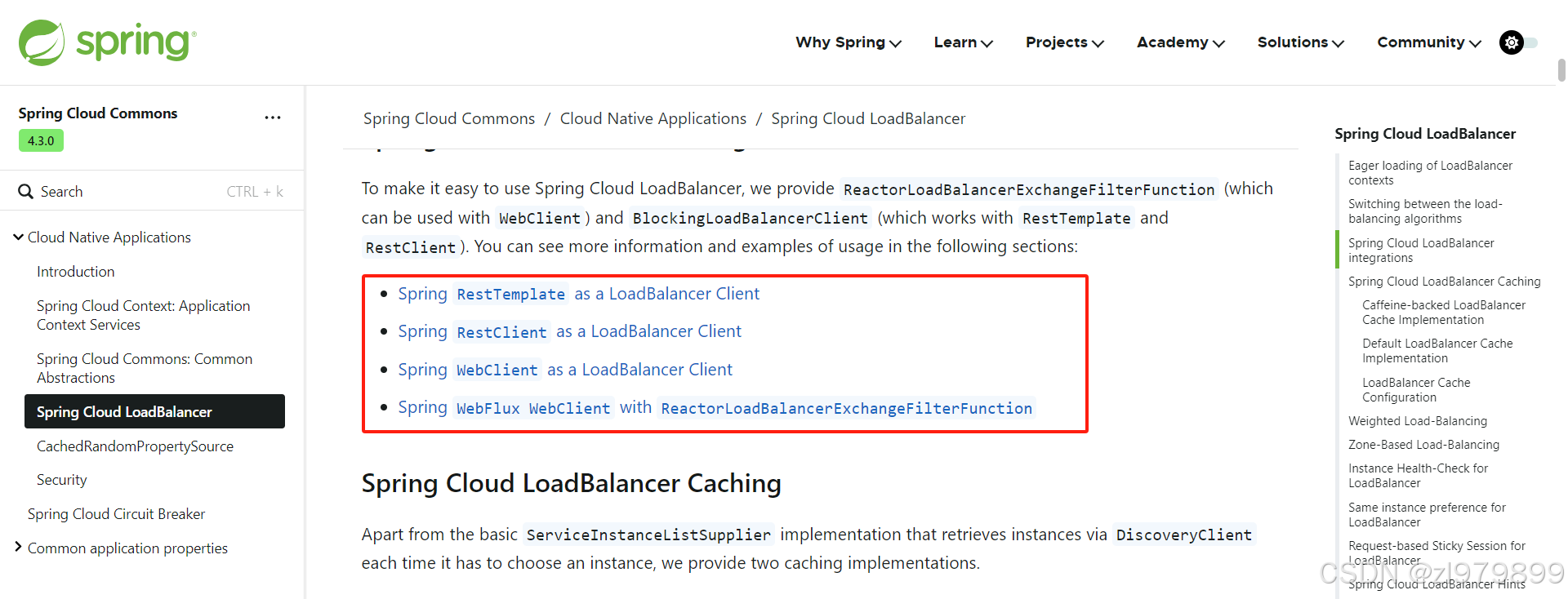The image size is (1568, 599).
Task: Click Spring Cloud Commons breadcrumb link
Action: 449,118
